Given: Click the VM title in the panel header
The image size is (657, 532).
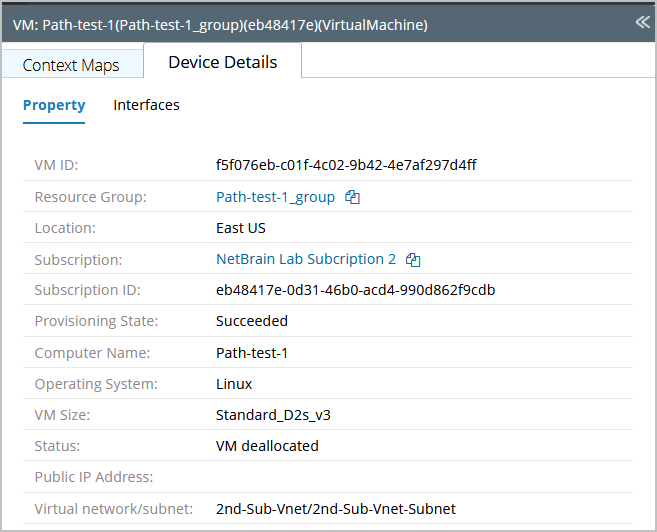Looking at the screenshot, I should coord(220,24).
